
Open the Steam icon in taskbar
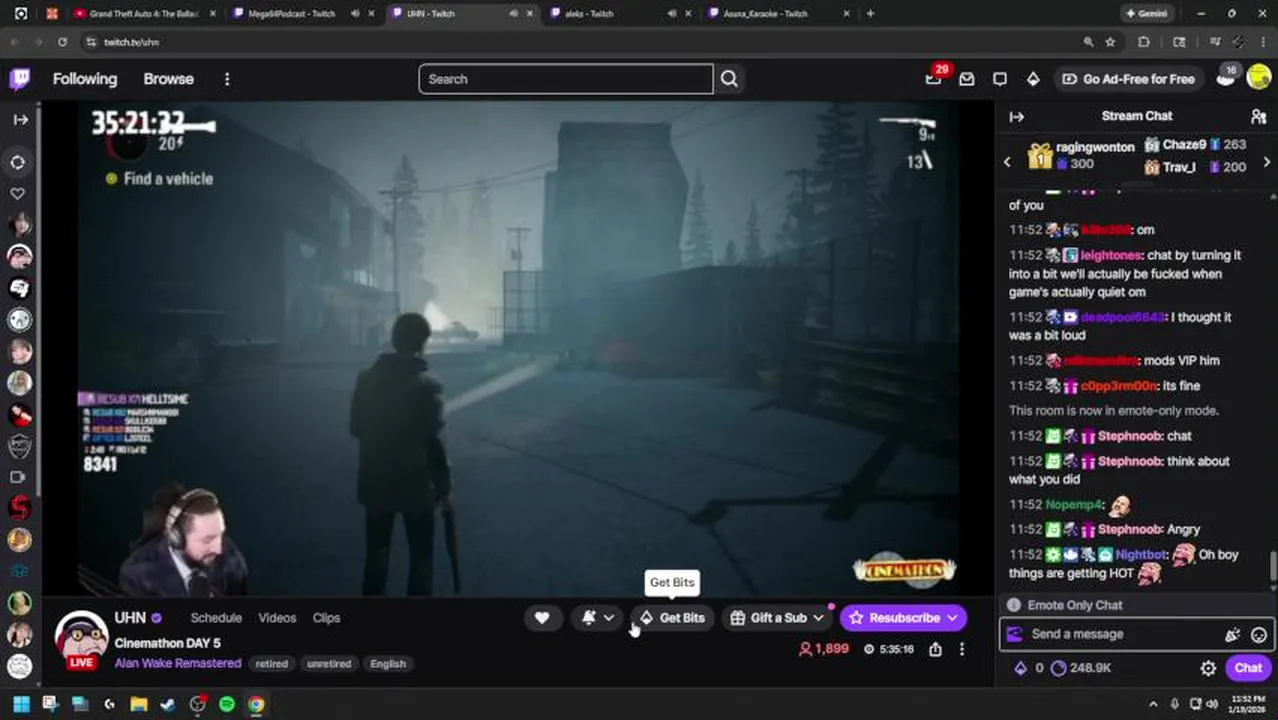167,704
